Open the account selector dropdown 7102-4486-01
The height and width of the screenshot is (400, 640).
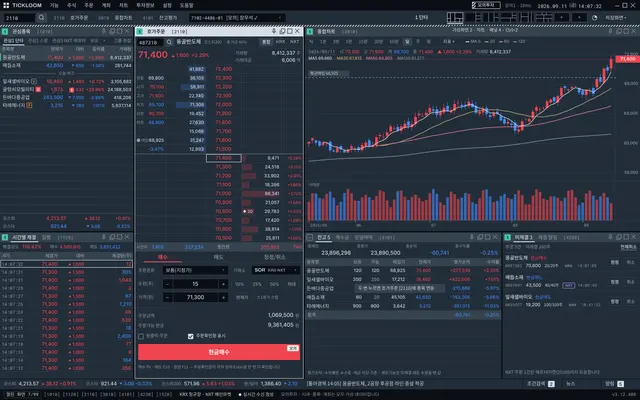(x=237, y=18)
